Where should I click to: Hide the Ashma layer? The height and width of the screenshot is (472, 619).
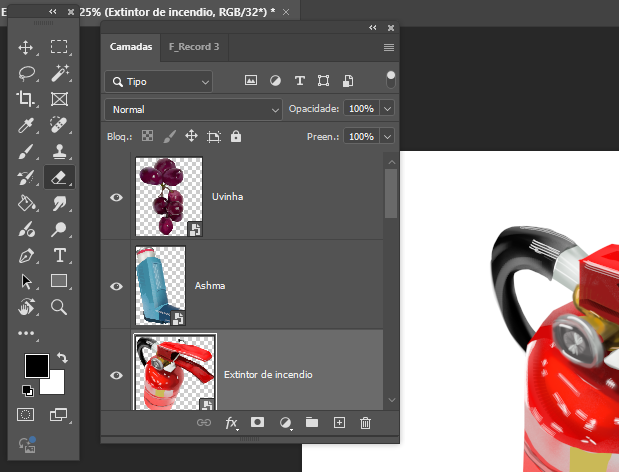point(116,286)
